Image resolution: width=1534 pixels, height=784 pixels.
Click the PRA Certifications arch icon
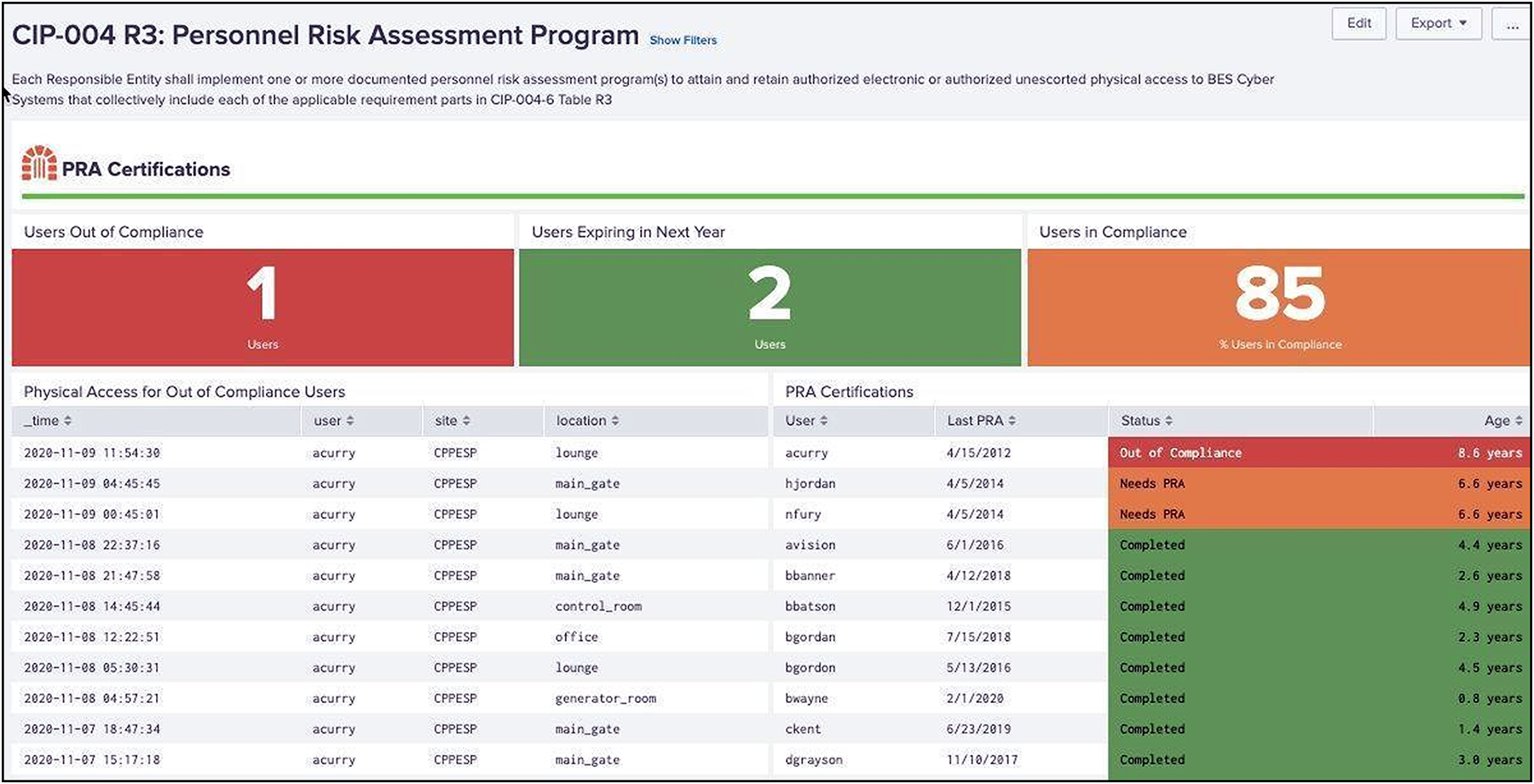coord(39,163)
